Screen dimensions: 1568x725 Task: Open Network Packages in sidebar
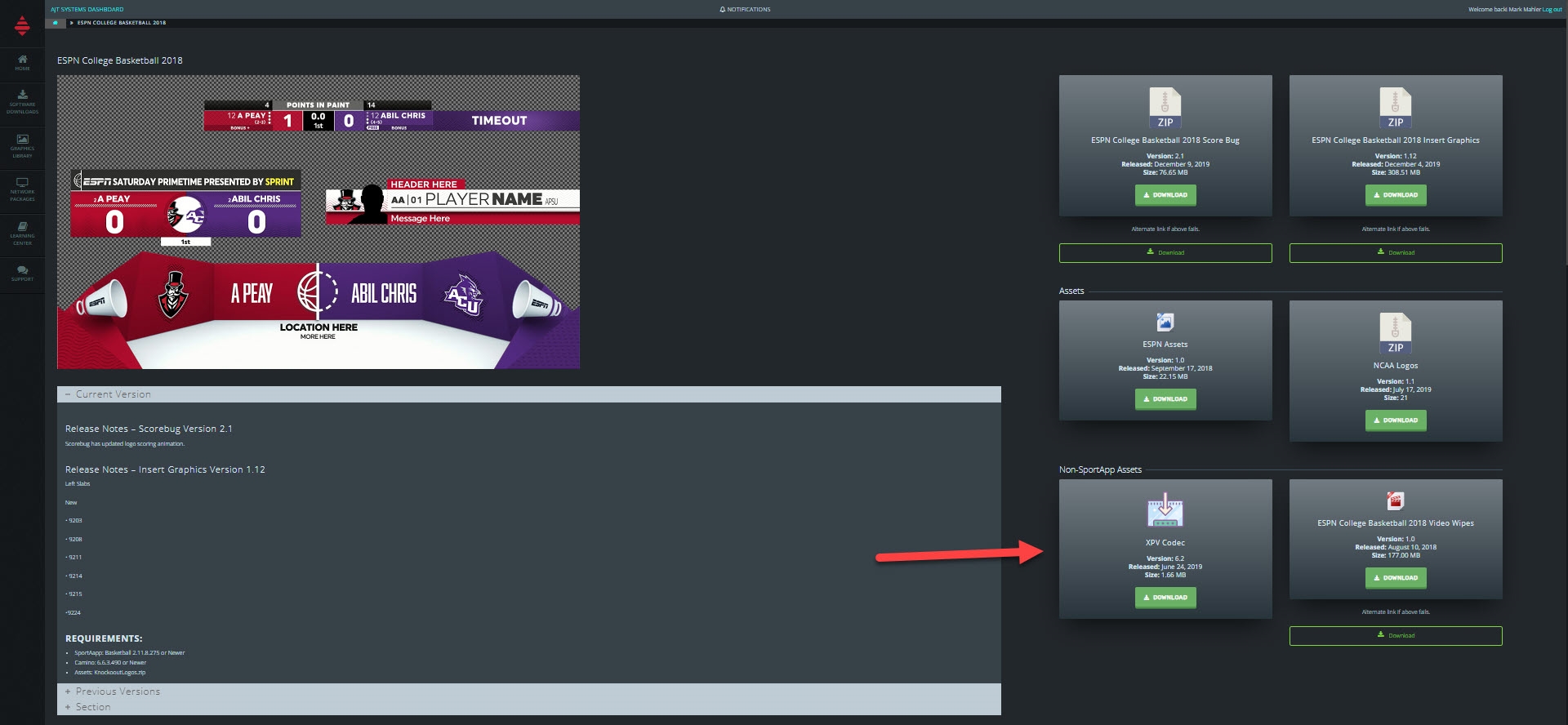click(22, 189)
